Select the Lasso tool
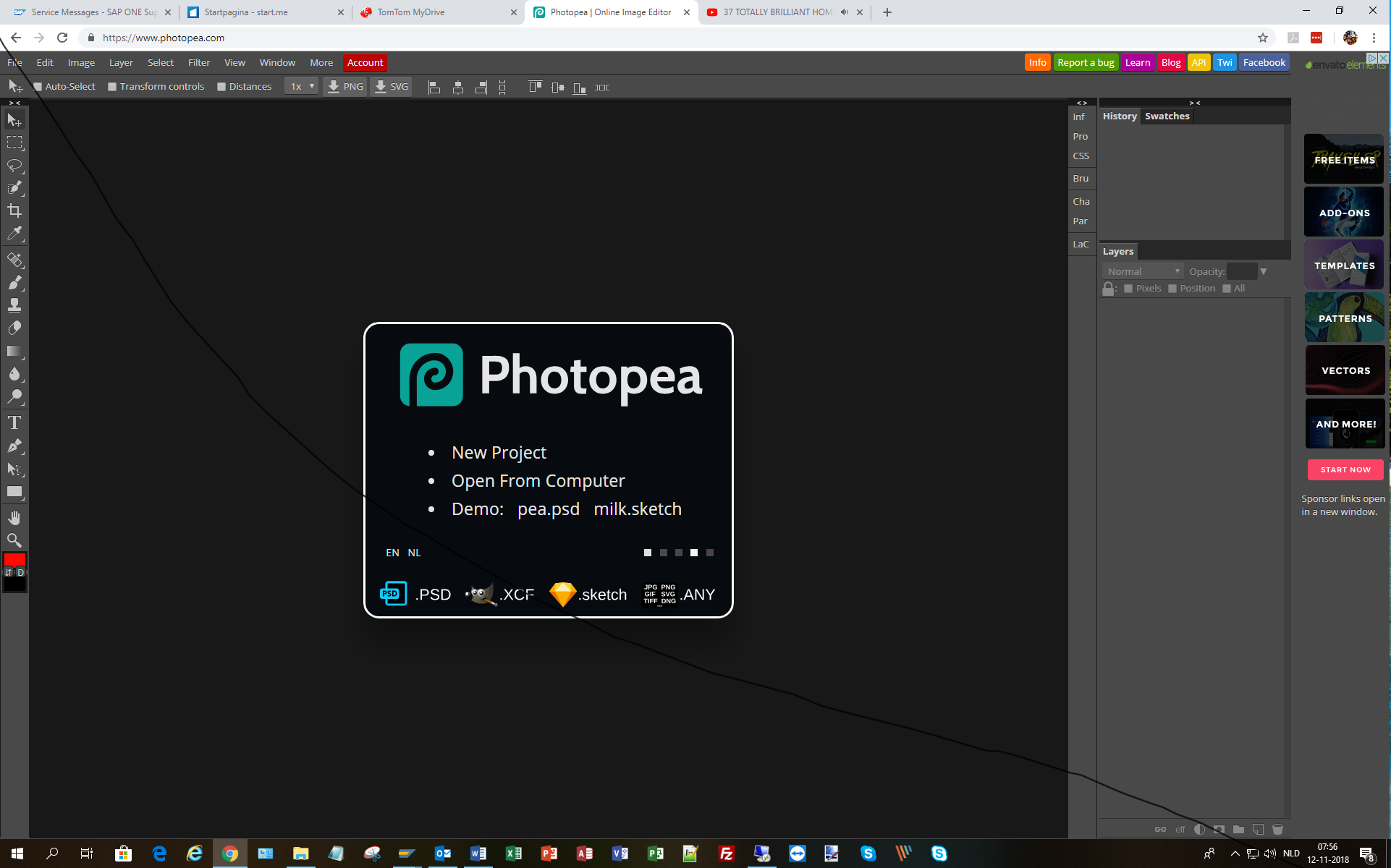 [14, 166]
